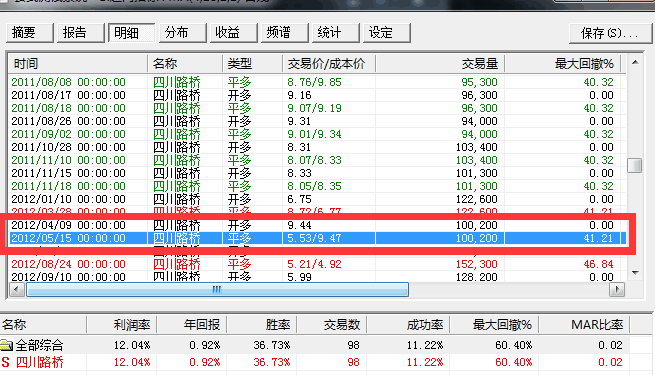Click price cell 5.21/4.92
The width and height of the screenshot is (655, 375).
314,264
